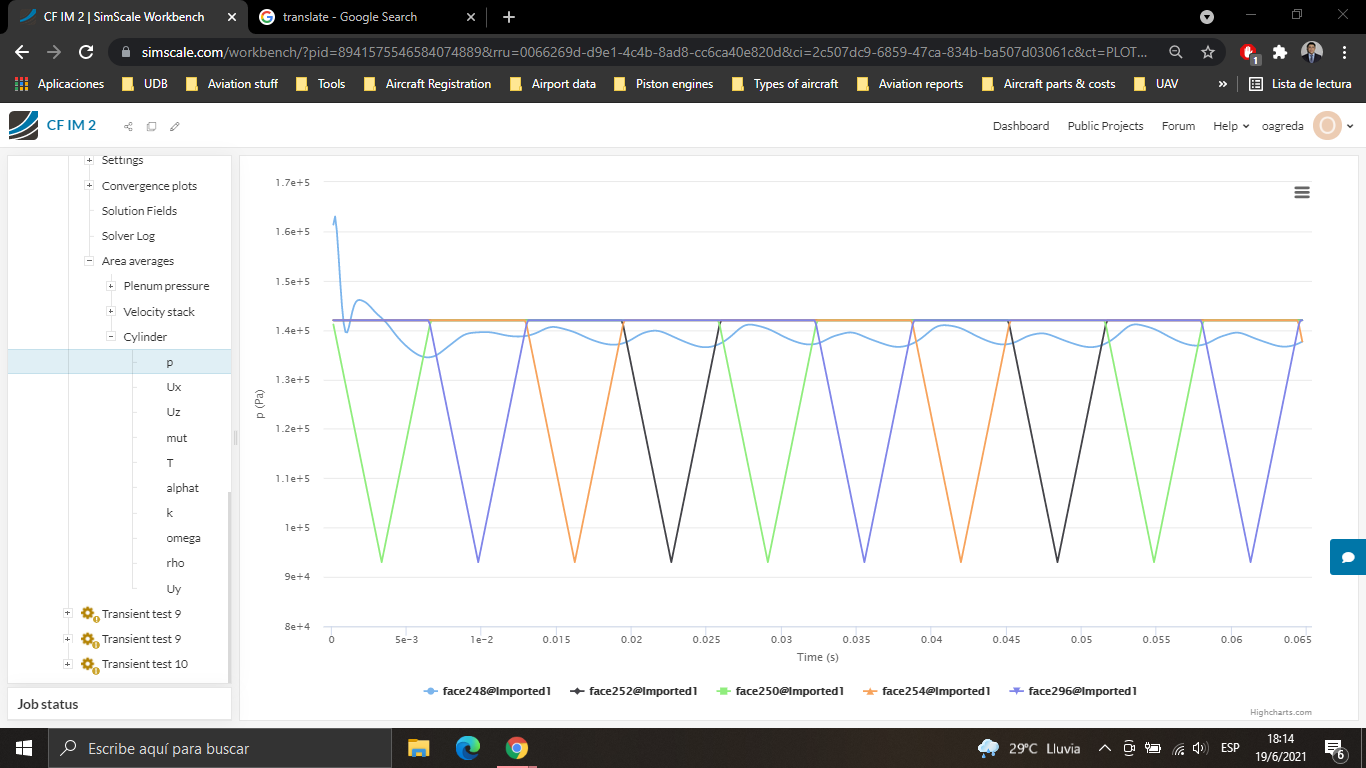1366x768 pixels.
Task: Click the copy project icon
Action: point(151,126)
